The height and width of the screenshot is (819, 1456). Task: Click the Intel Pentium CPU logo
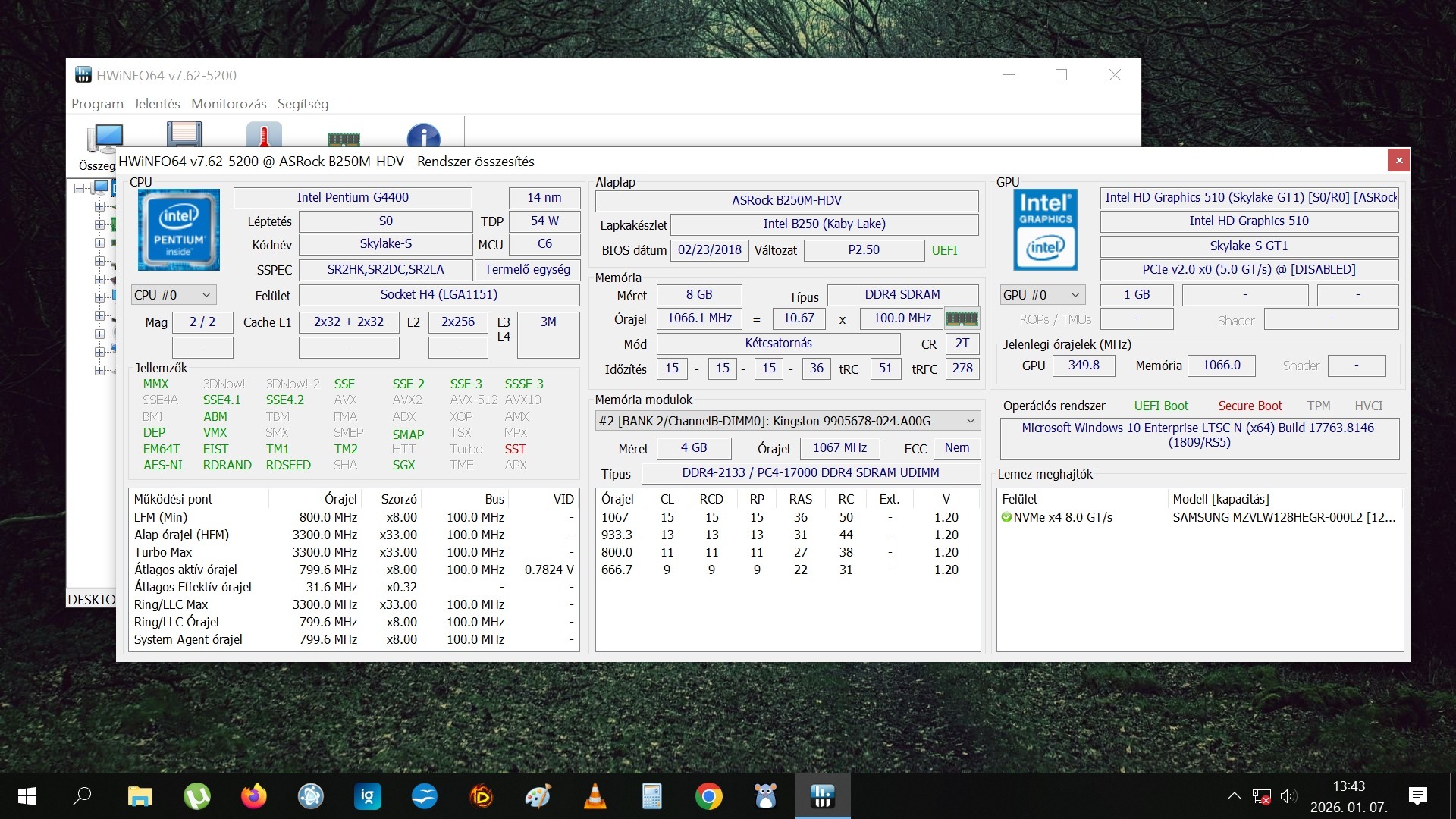pos(179,230)
